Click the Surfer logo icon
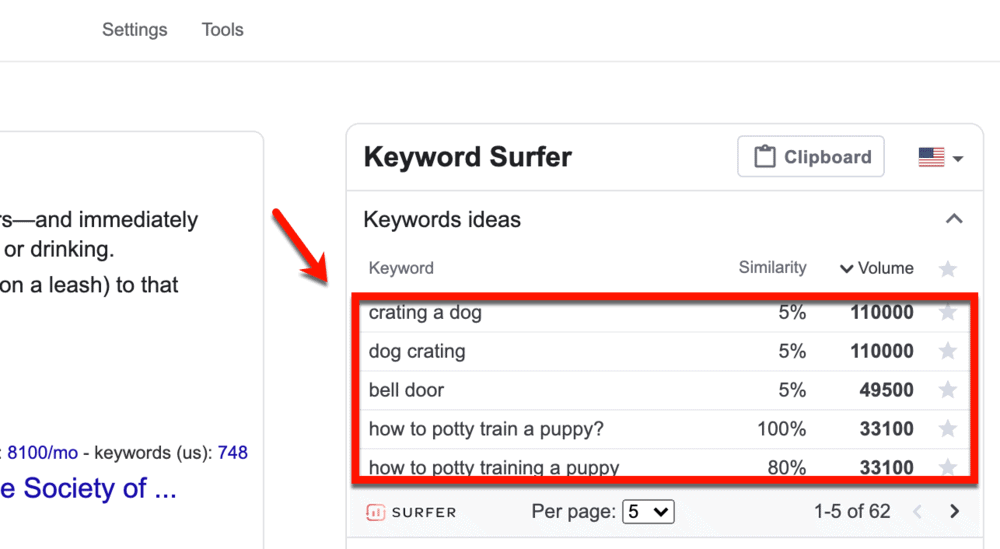The width and height of the screenshot is (1000, 549). tap(376, 512)
